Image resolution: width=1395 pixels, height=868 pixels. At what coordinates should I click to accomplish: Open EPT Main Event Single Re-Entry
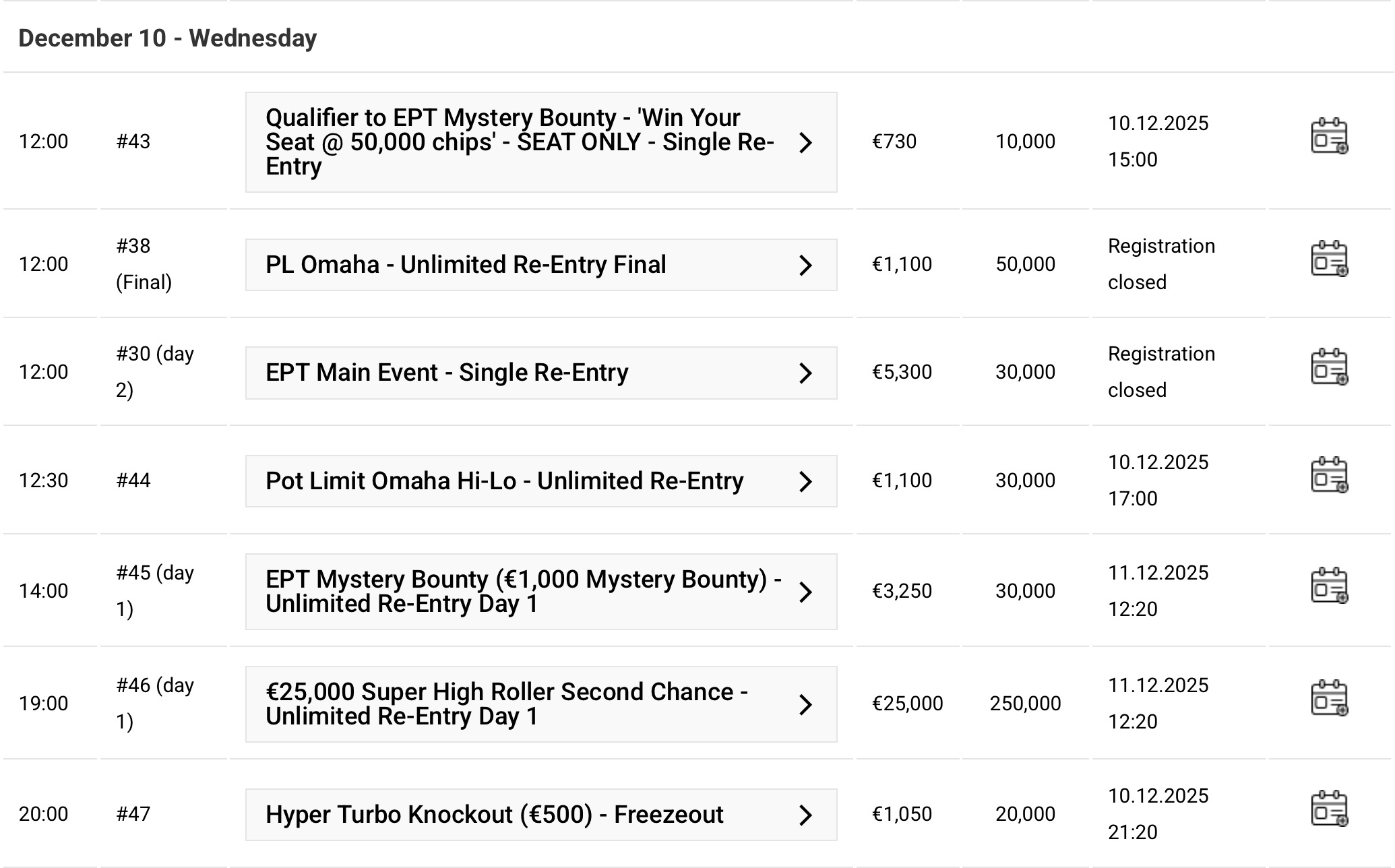(447, 373)
